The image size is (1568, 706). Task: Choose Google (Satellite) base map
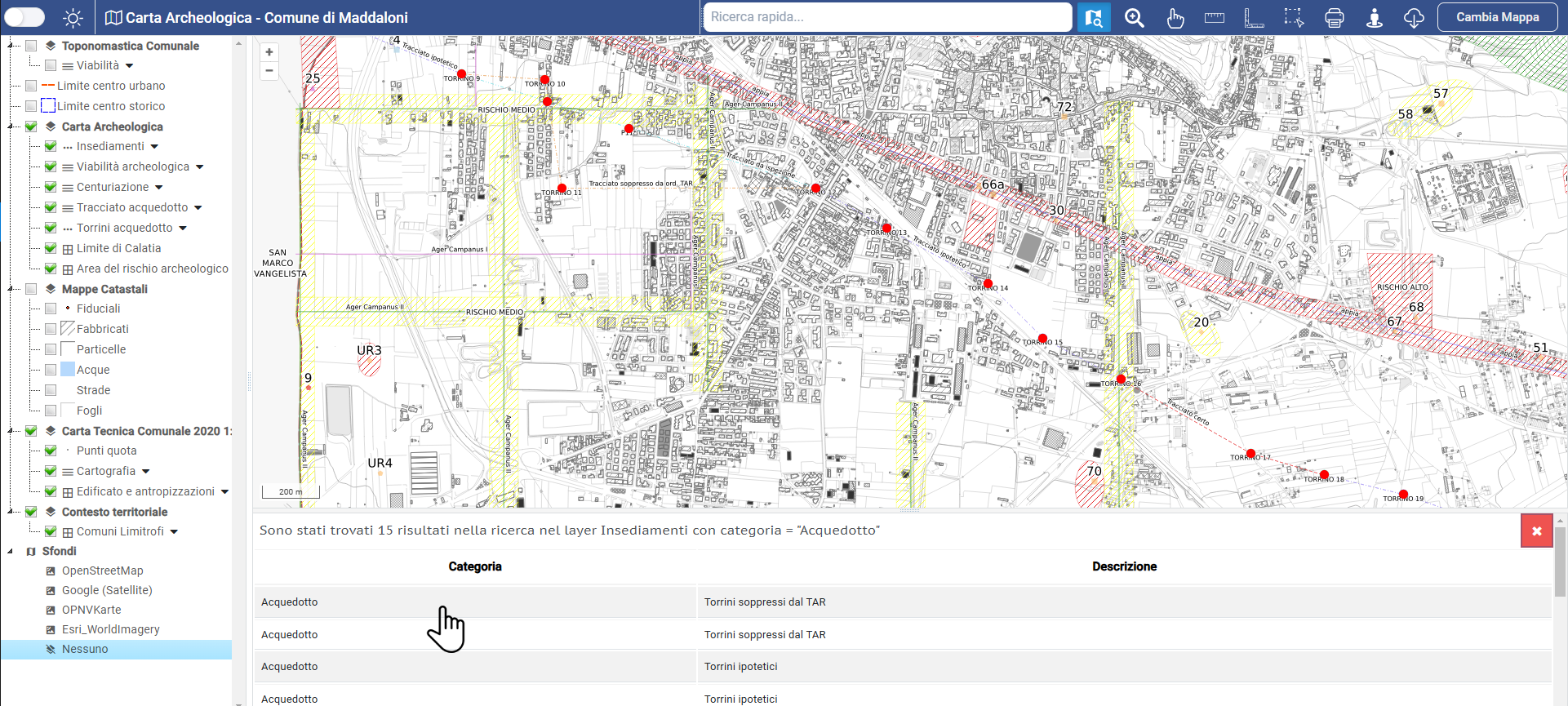(x=106, y=590)
